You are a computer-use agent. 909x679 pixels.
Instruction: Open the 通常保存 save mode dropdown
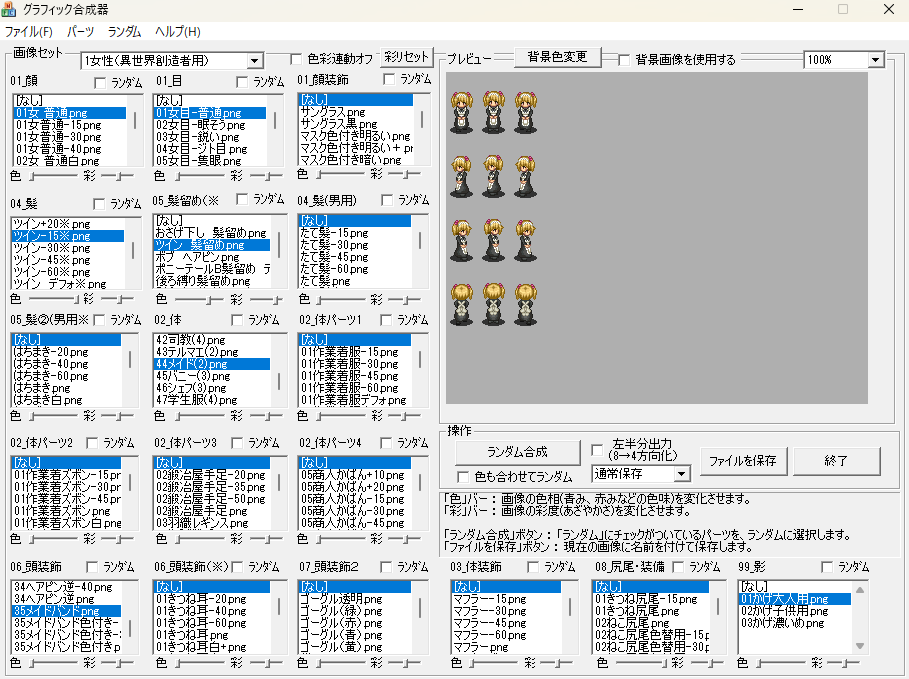682,473
